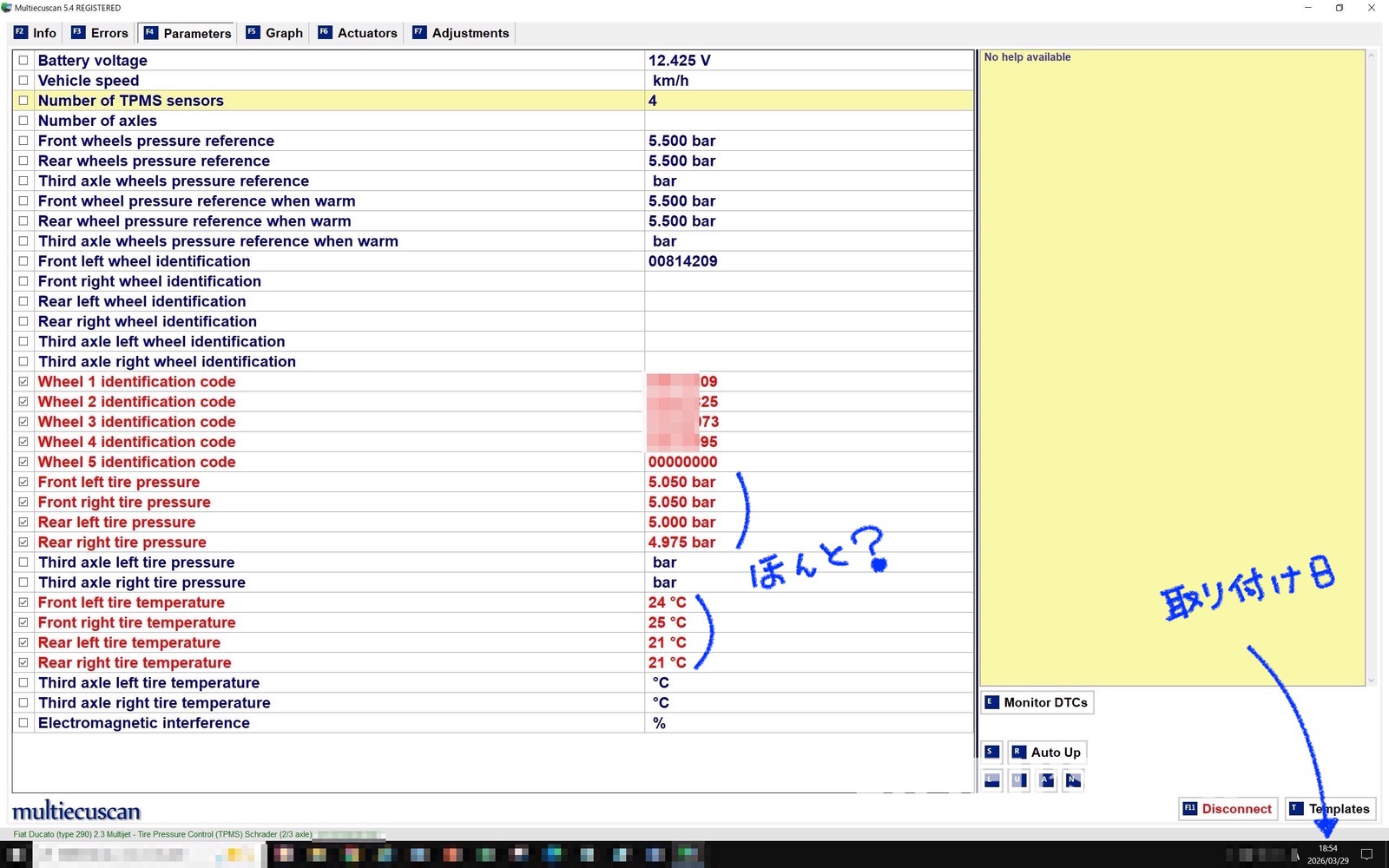Click the Disconnect button

[1228, 809]
